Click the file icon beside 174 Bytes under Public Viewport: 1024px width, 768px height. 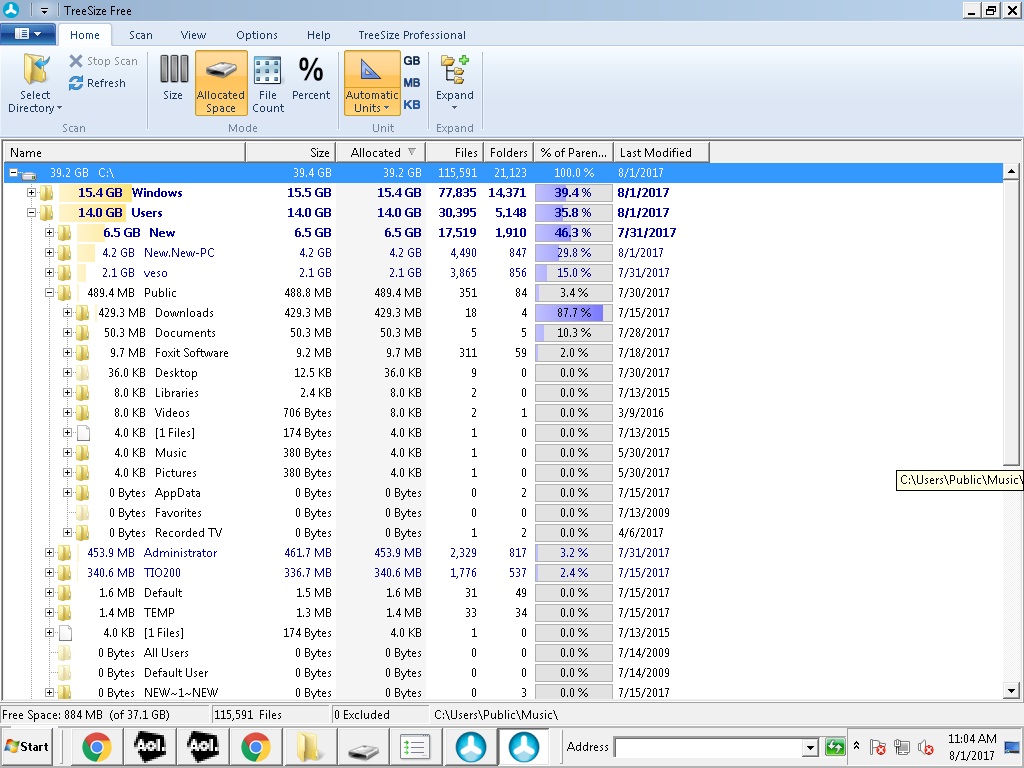point(83,432)
